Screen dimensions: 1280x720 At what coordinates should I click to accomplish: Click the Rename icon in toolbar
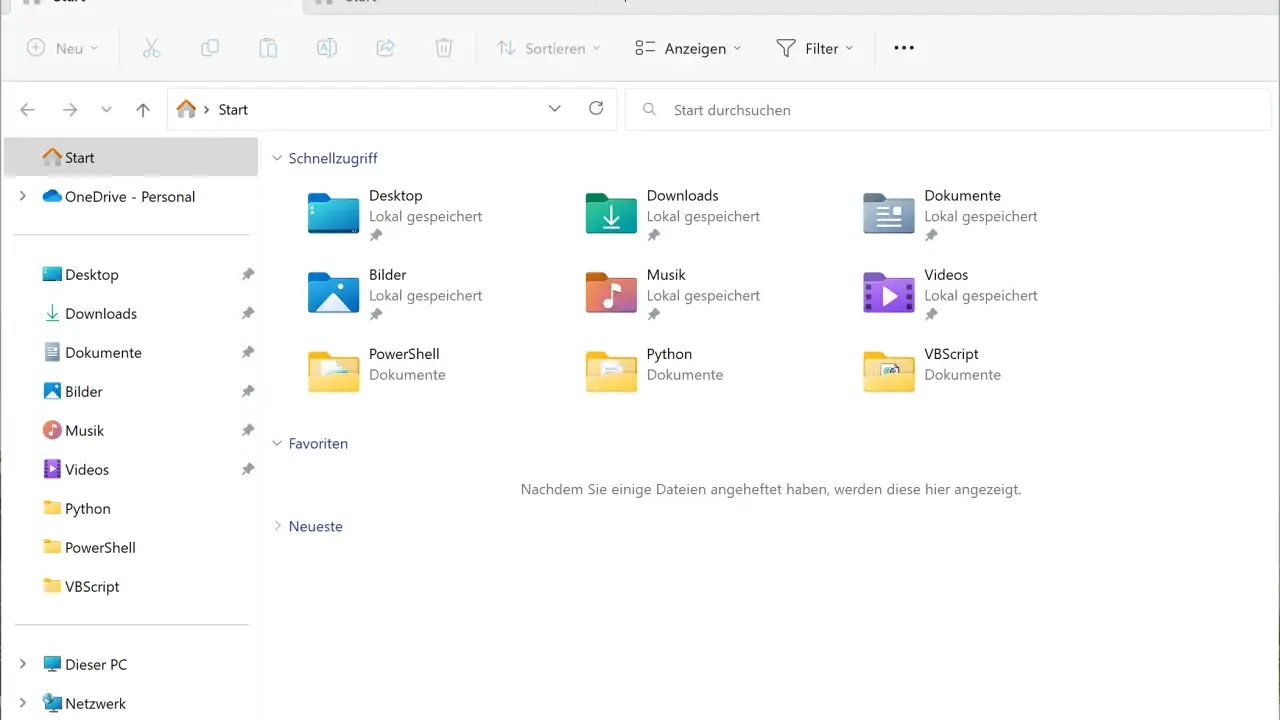pyautogui.click(x=327, y=48)
